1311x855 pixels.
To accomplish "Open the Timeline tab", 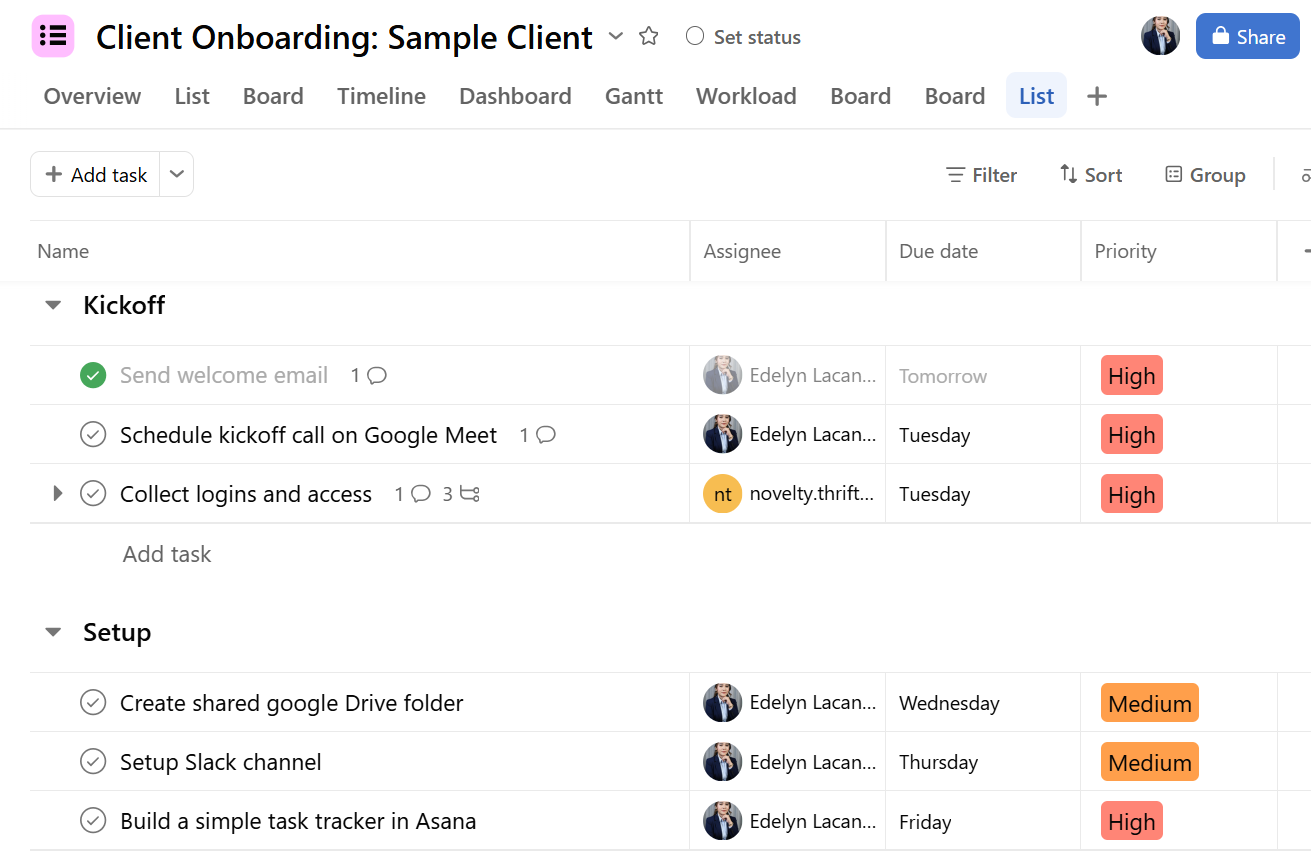I will [x=381, y=96].
